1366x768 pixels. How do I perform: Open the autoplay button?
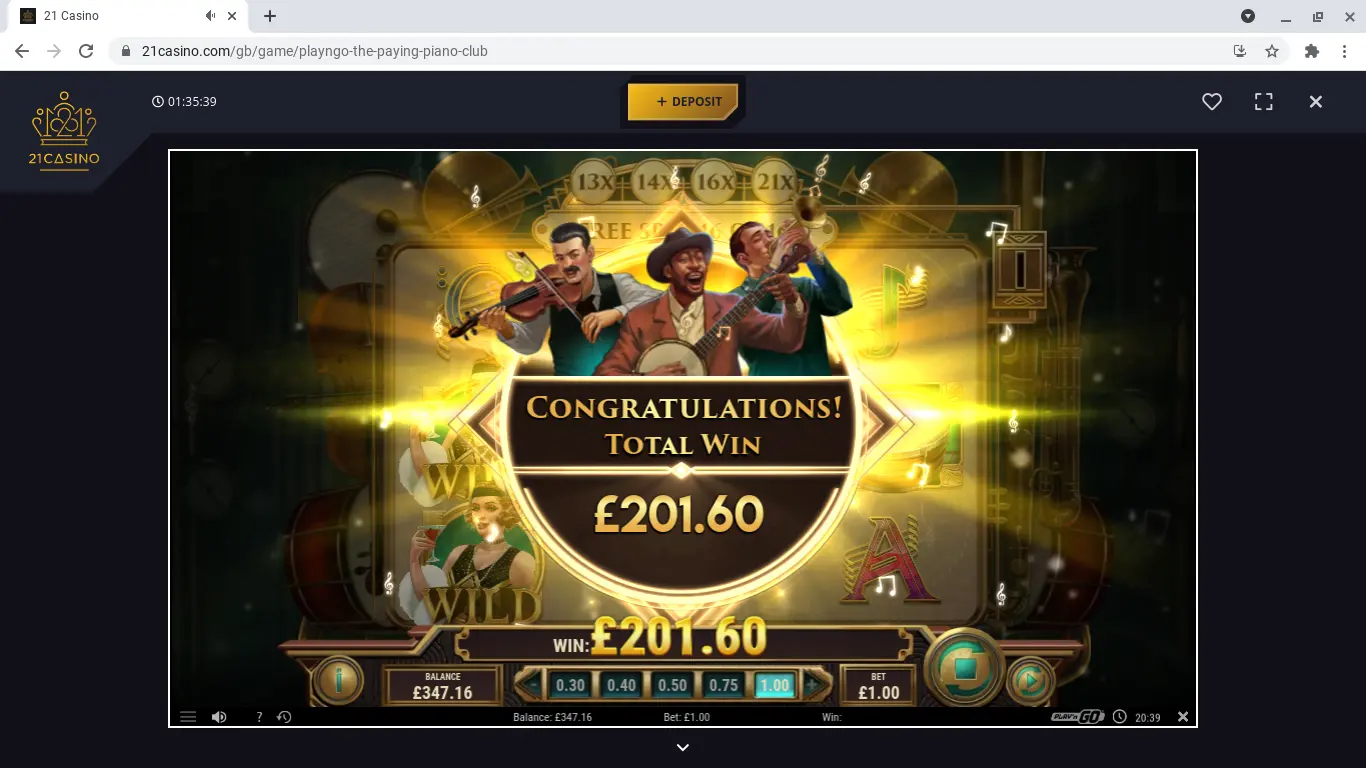[1030, 681]
